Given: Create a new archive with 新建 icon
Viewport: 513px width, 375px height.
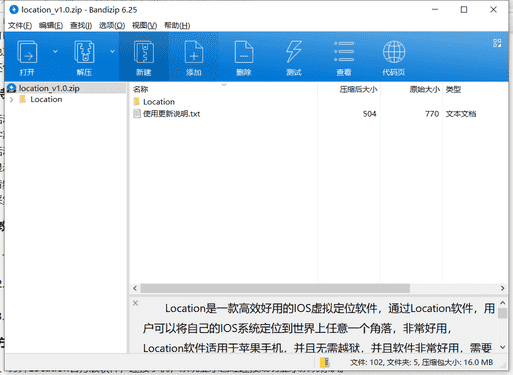Looking at the screenshot, I should coord(144,57).
